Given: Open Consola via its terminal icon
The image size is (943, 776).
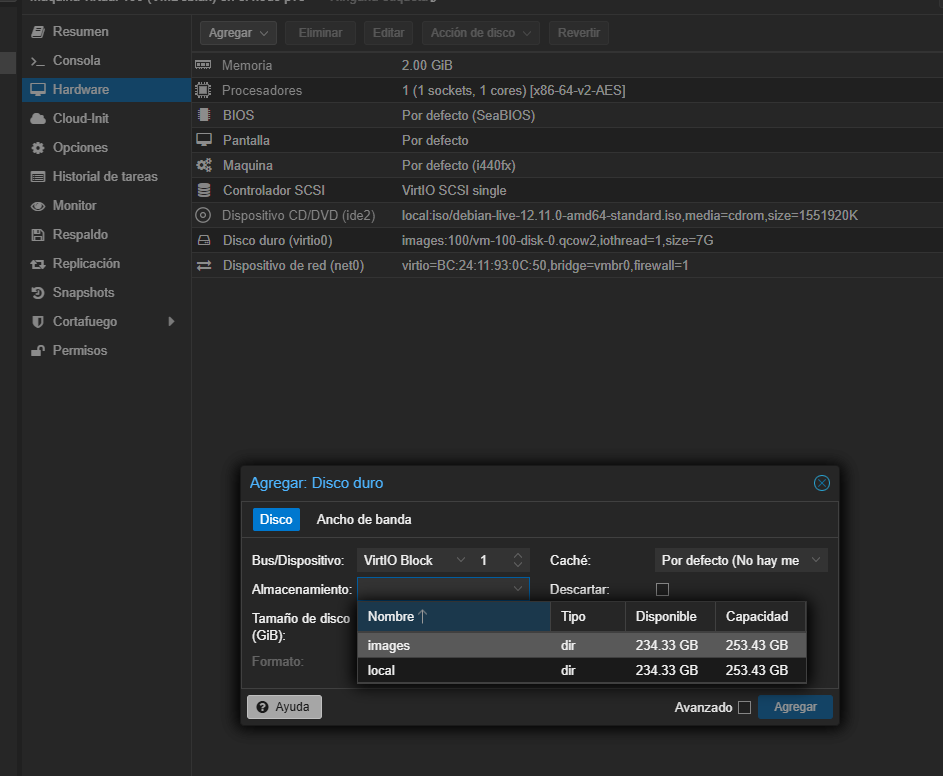Looking at the screenshot, I should (38, 61).
